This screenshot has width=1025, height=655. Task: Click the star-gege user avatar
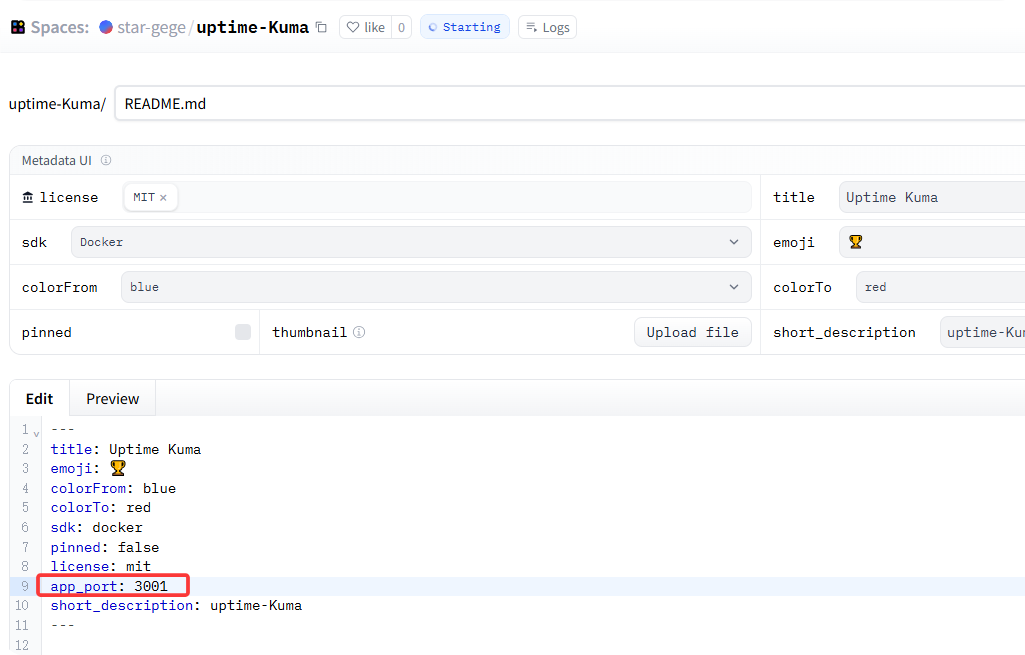106,27
